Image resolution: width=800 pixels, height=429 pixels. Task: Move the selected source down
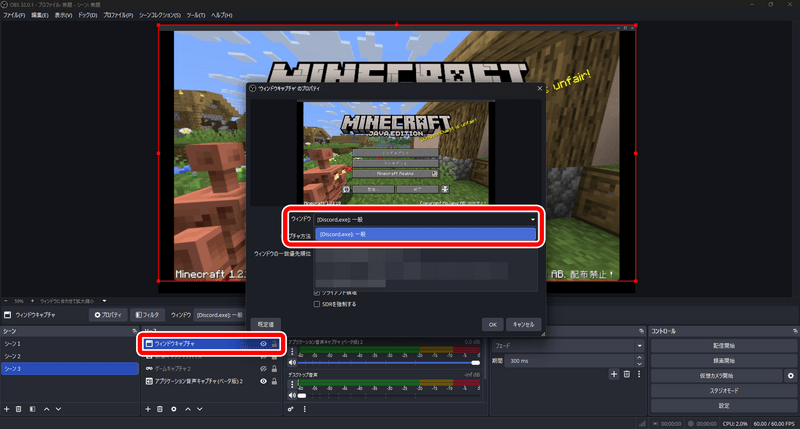coord(199,409)
